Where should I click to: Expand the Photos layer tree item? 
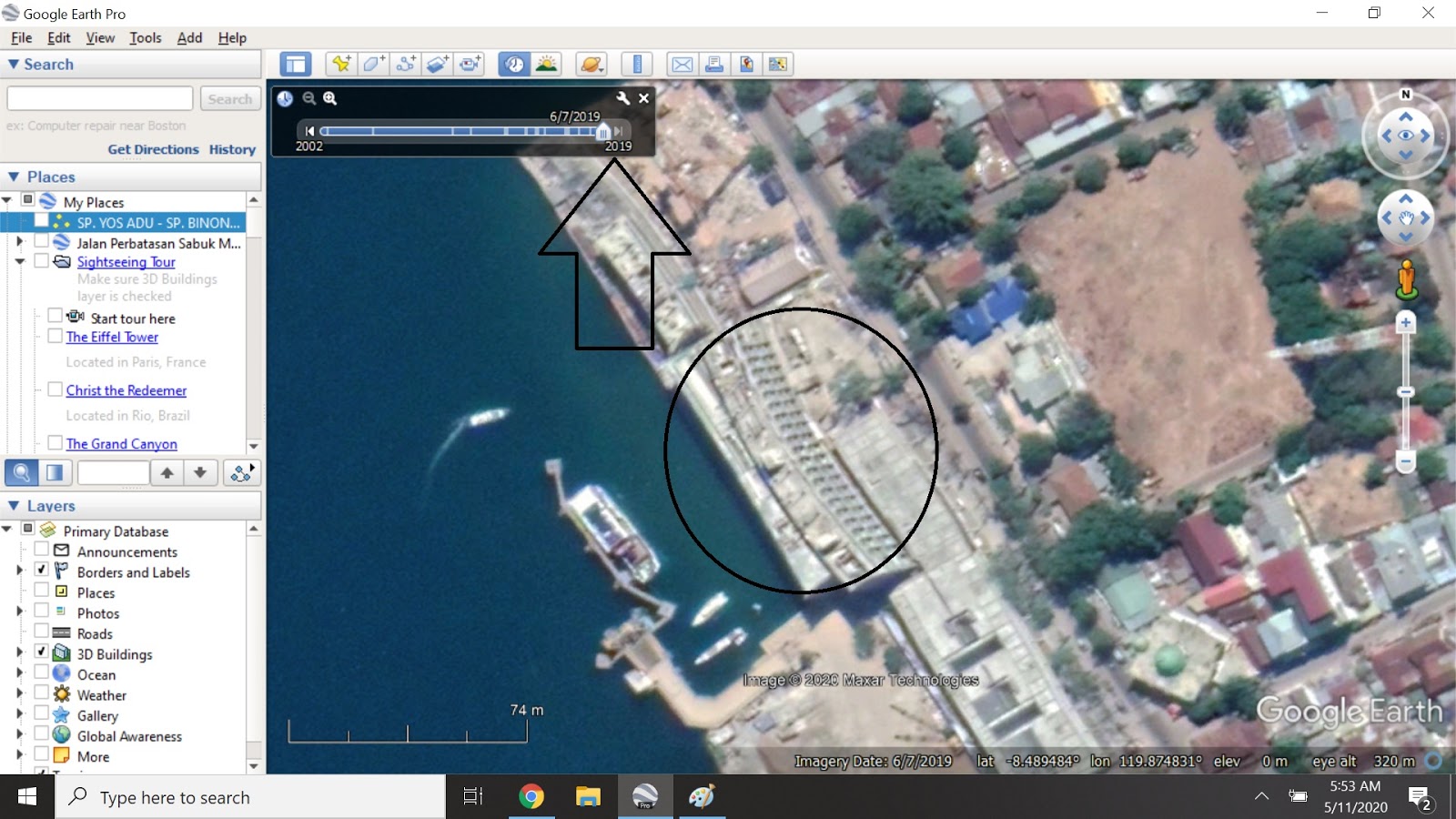(20, 612)
